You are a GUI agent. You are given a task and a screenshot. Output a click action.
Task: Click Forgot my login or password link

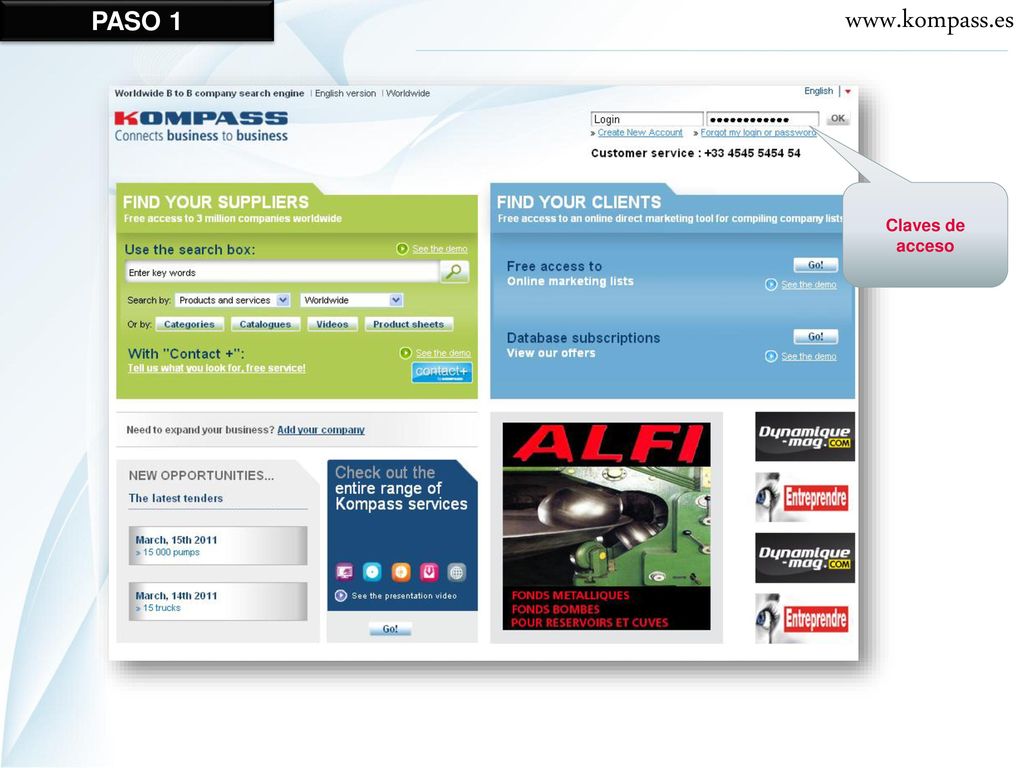tap(758, 133)
